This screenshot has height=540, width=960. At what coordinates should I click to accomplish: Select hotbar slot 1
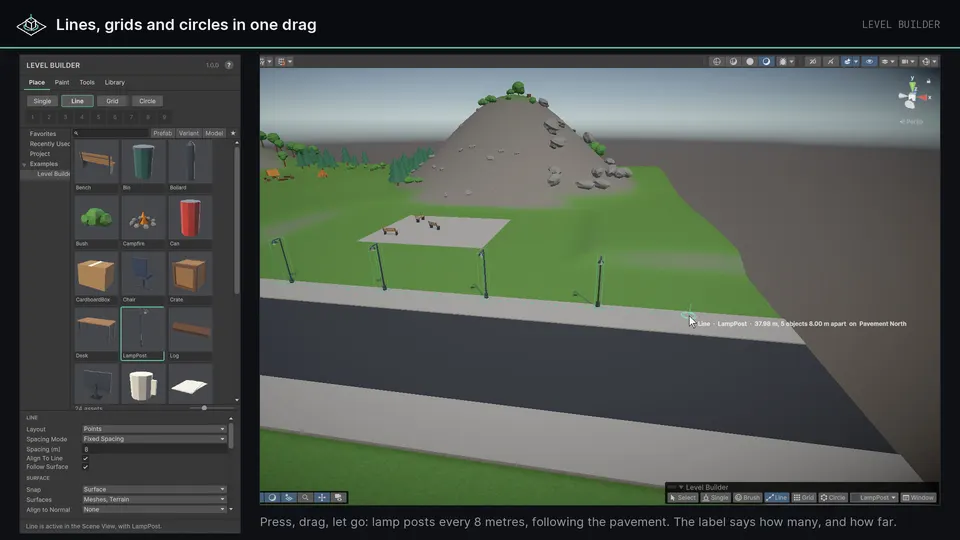tap(32, 117)
